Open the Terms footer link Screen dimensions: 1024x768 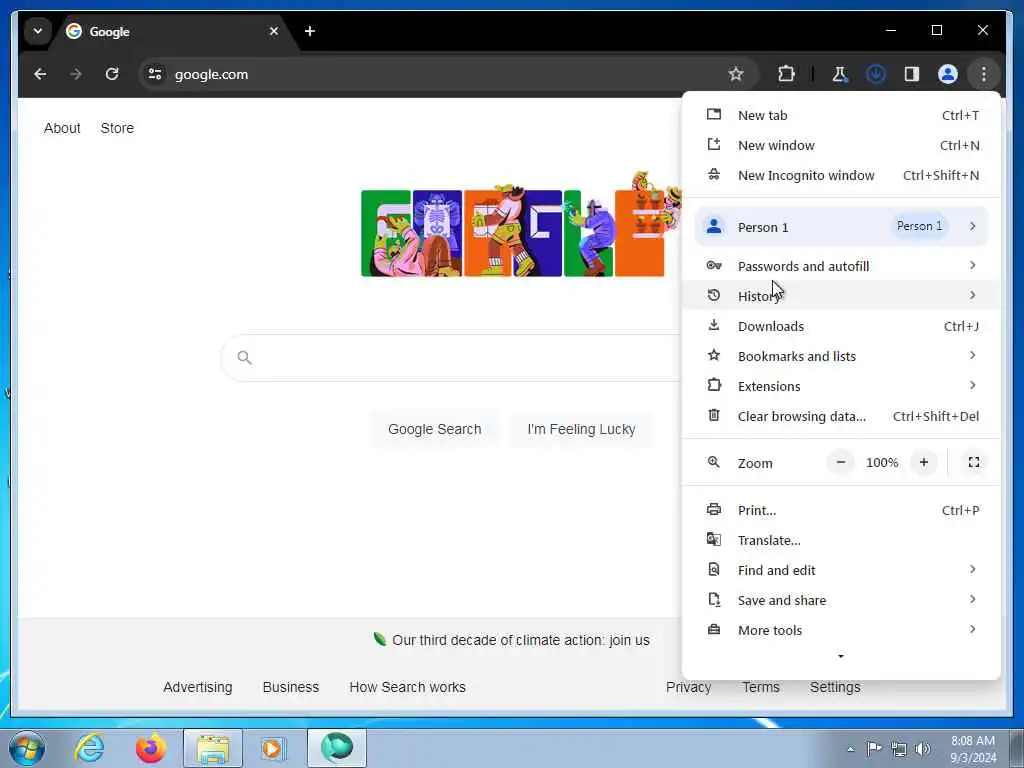click(x=761, y=687)
